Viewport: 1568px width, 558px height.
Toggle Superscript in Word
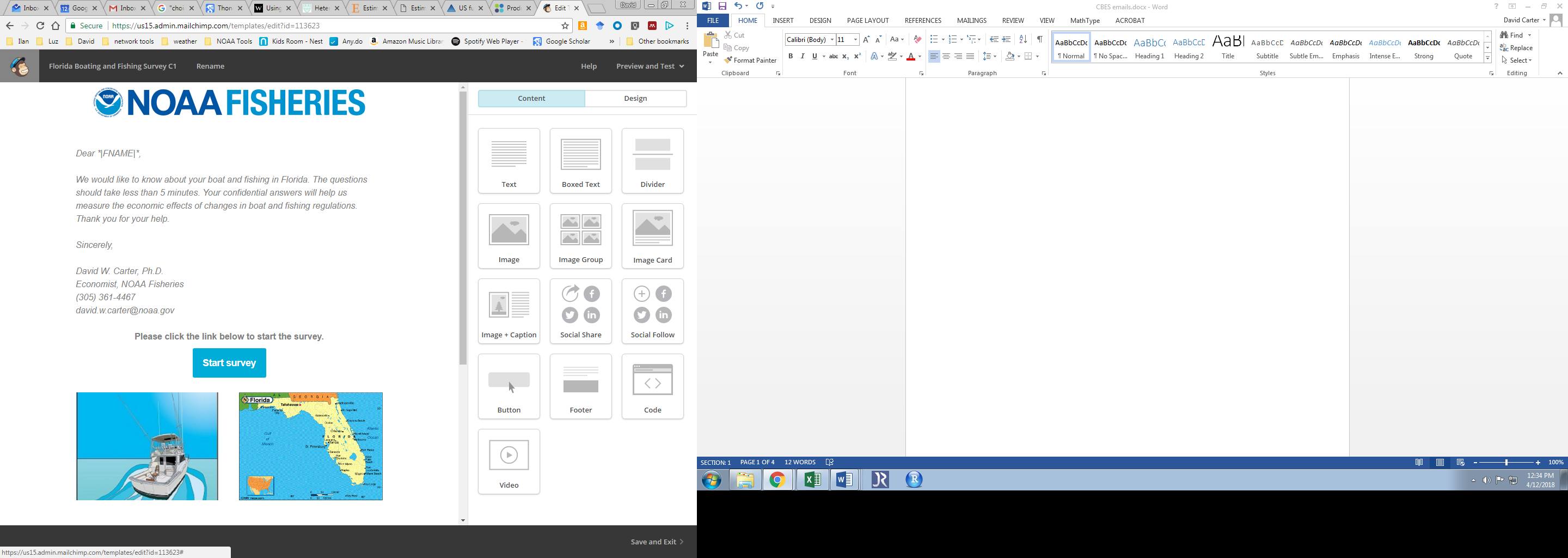pos(857,57)
